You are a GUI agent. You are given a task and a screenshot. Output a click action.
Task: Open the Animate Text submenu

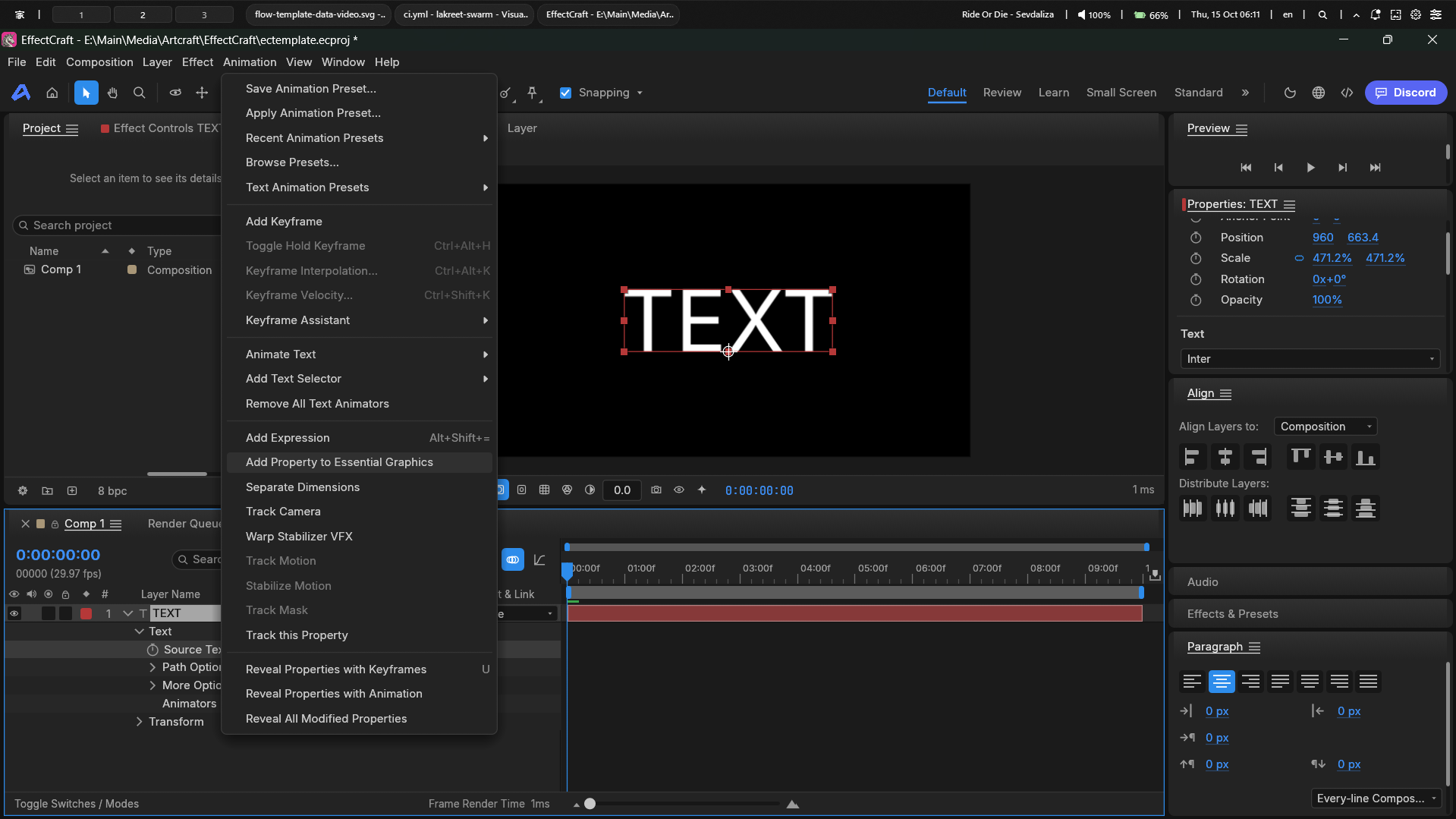tap(358, 354)
